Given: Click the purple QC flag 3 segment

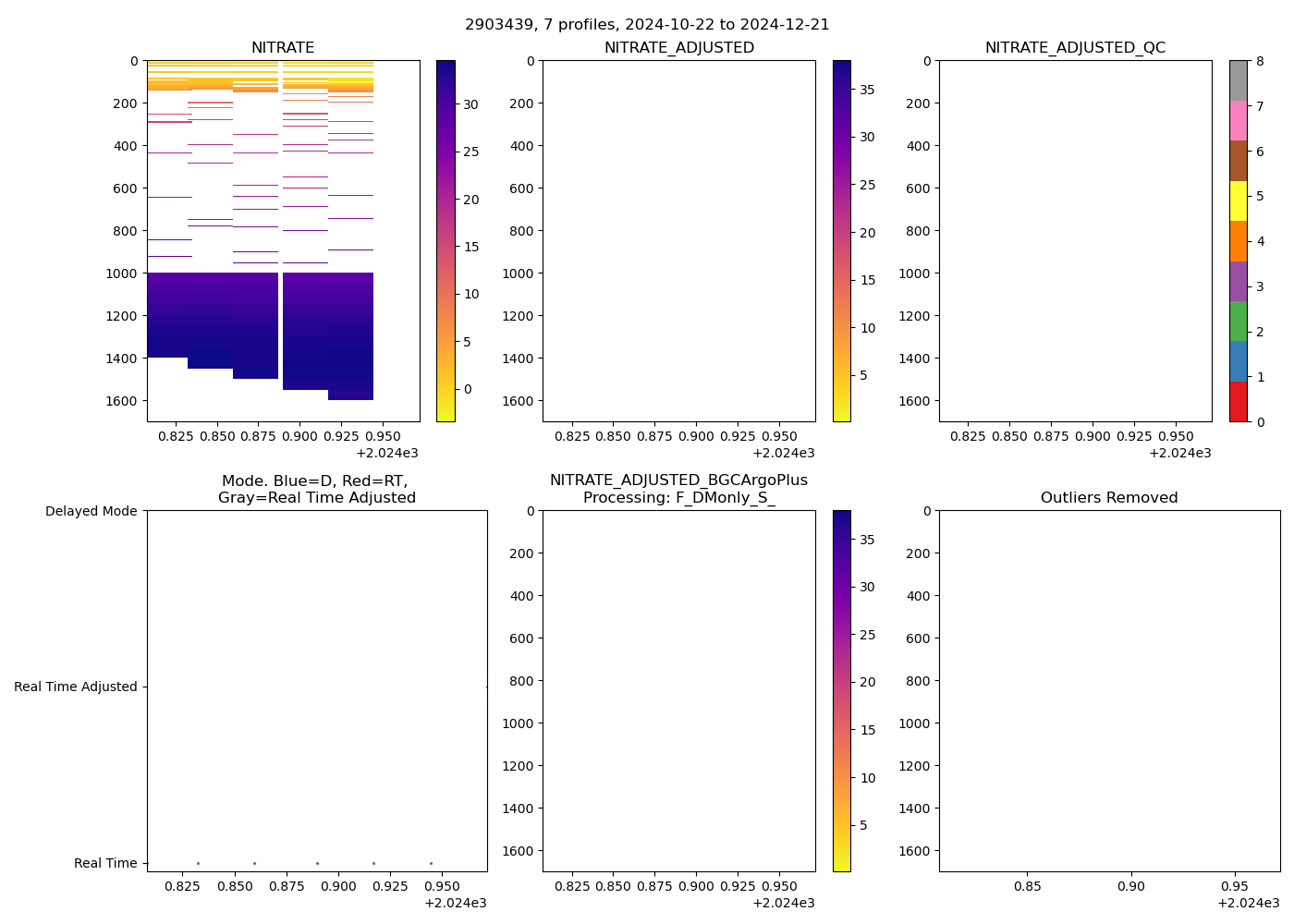Looking at the screenshot, I should (x=1238, y=281).
